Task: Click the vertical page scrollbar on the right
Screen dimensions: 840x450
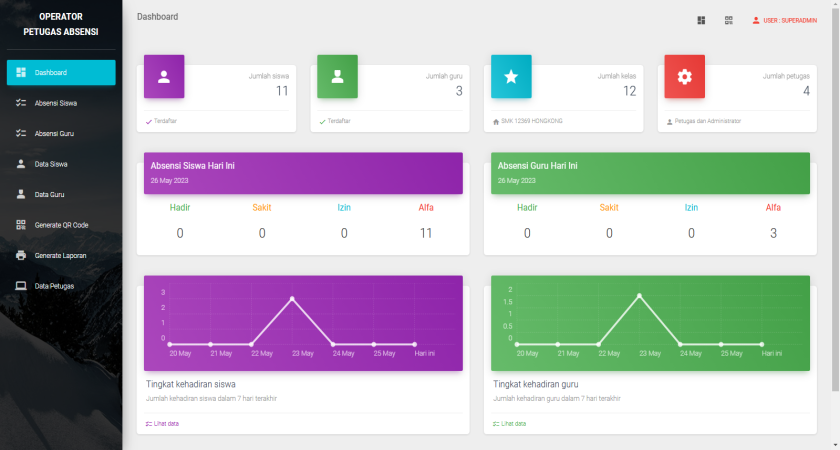Action: [x=835, y=200]
